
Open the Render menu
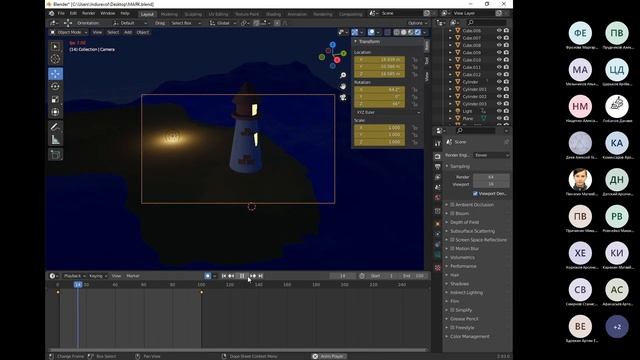(x=89, y=13)
